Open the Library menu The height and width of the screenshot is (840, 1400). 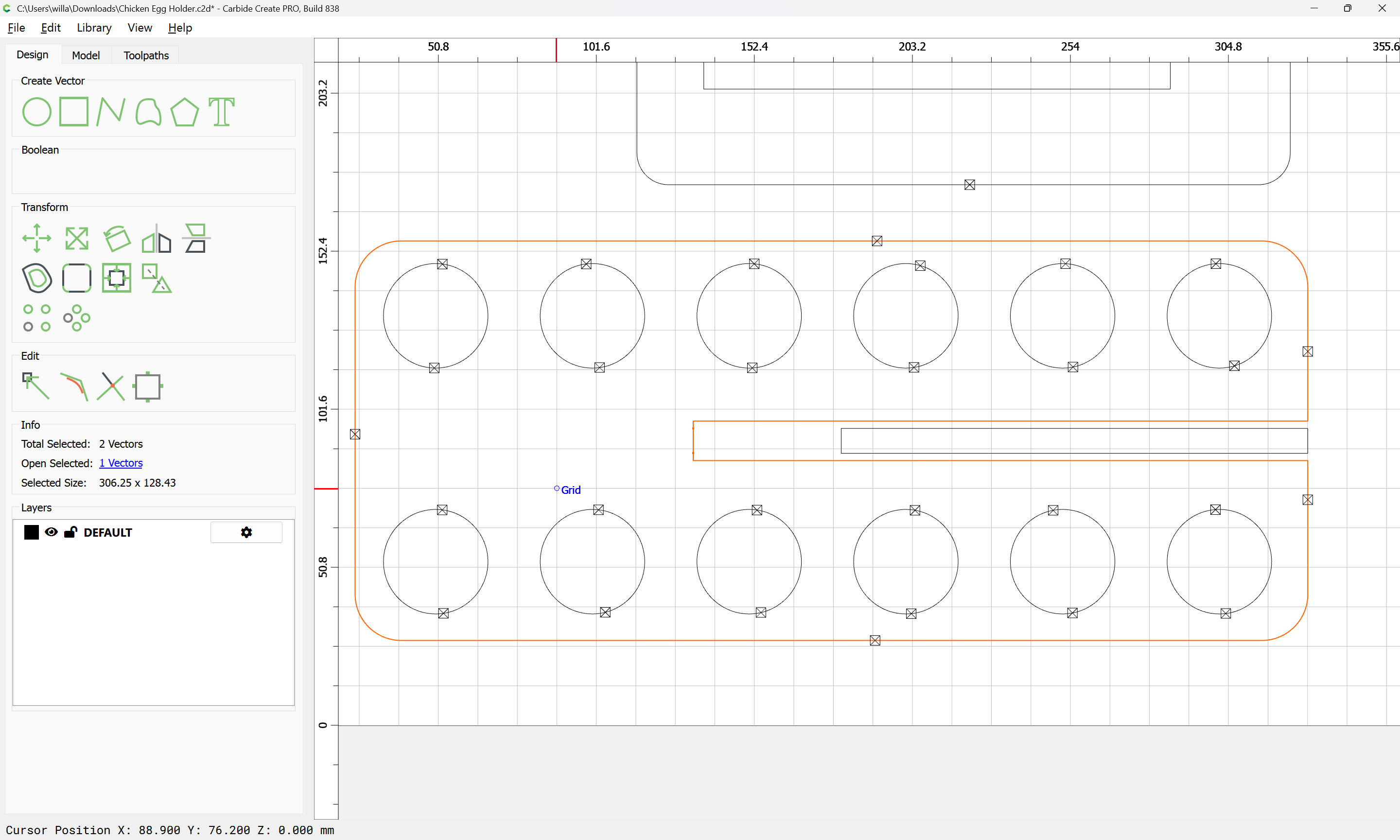[x=94, y=28]
